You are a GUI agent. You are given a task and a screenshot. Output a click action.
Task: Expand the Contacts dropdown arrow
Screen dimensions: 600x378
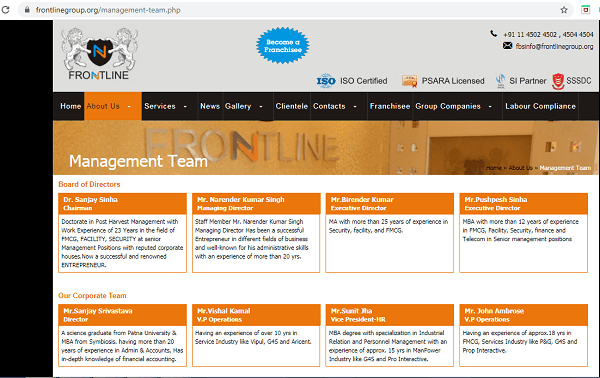coord(355,106)
